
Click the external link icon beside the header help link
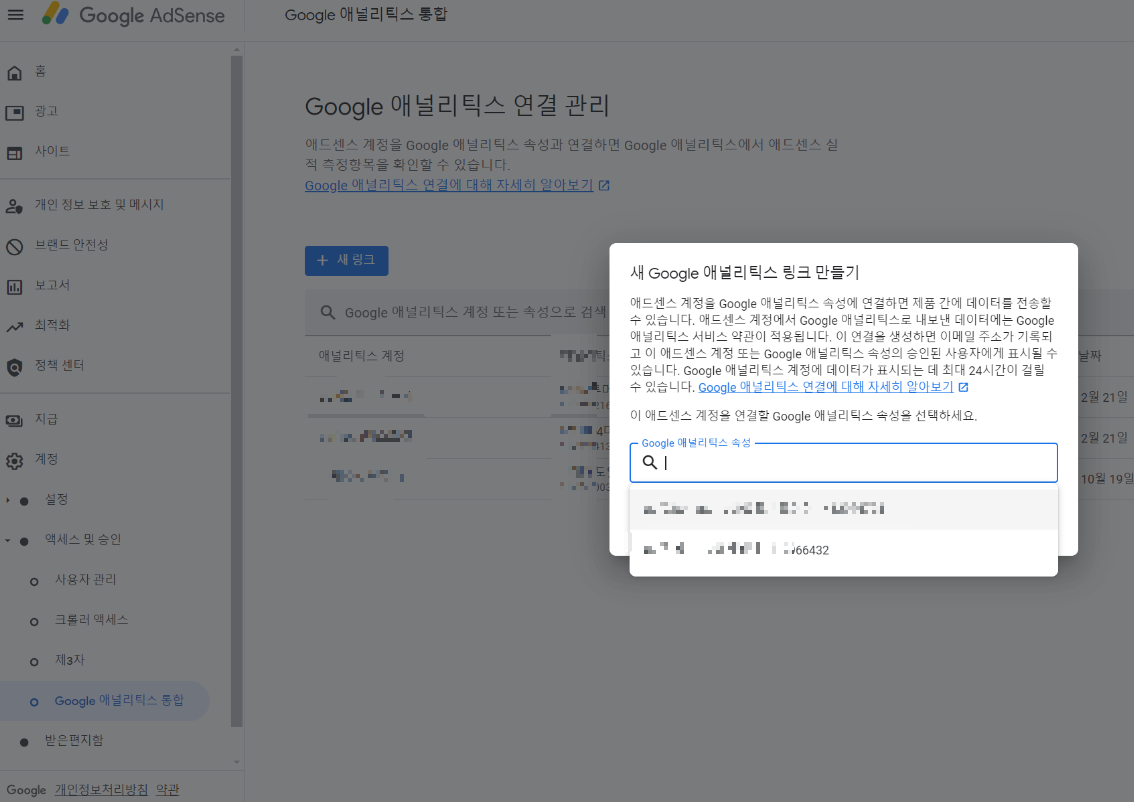[x=604, y=185]
